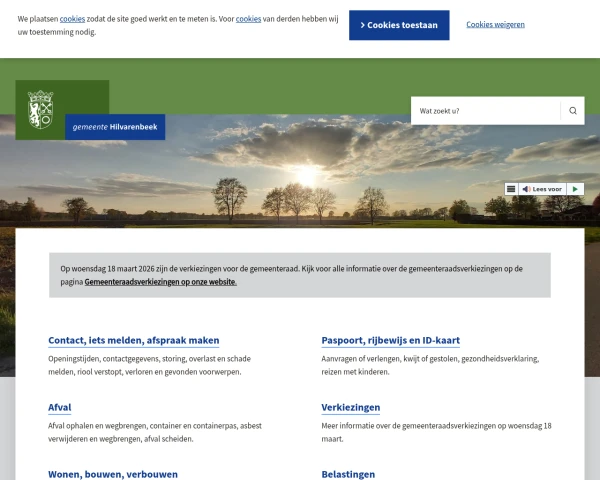
Task: Open the first 'cookies' link in banner
Action: (72, 19)
